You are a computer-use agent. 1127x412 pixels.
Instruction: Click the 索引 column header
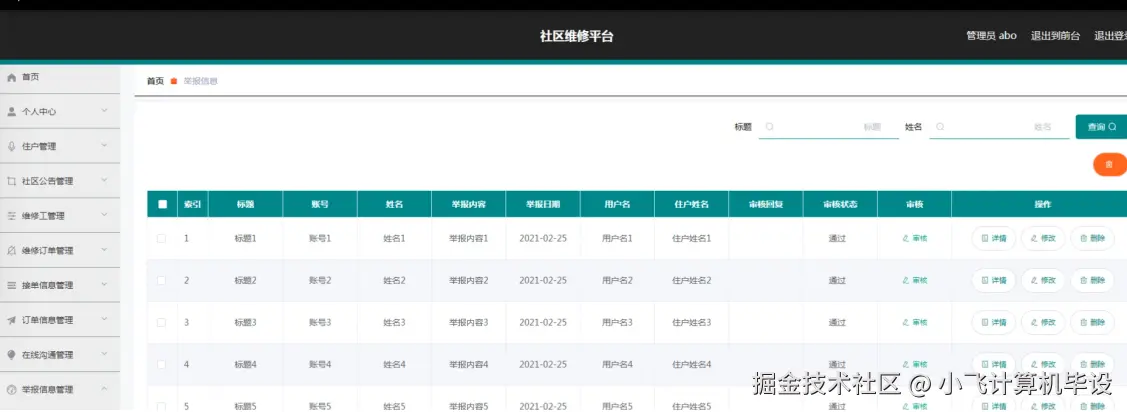(193, 204)
